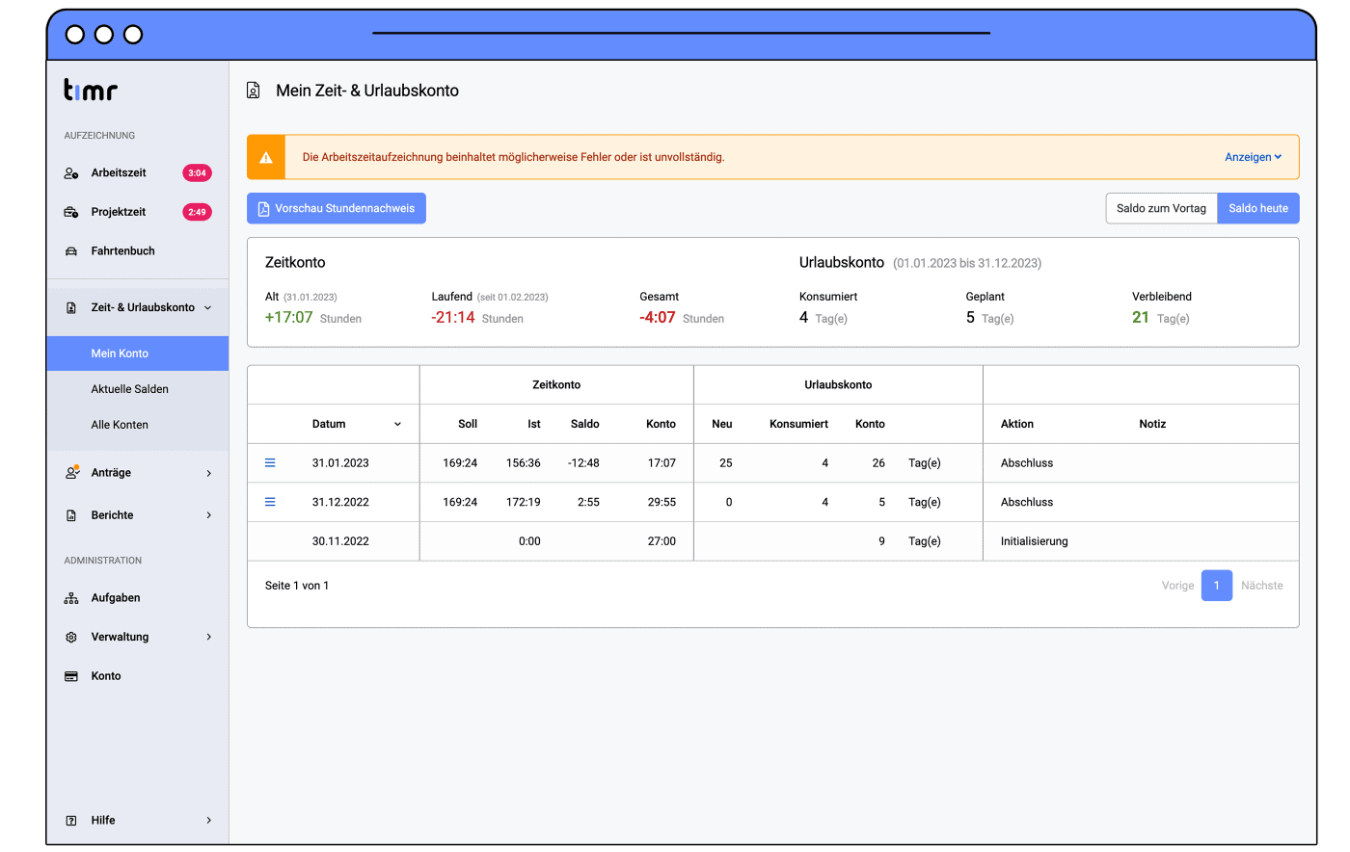Screen dimensions: 1350x852
Task: Expand the Verwaltung submenu chevron
Action: coord(208,637)
